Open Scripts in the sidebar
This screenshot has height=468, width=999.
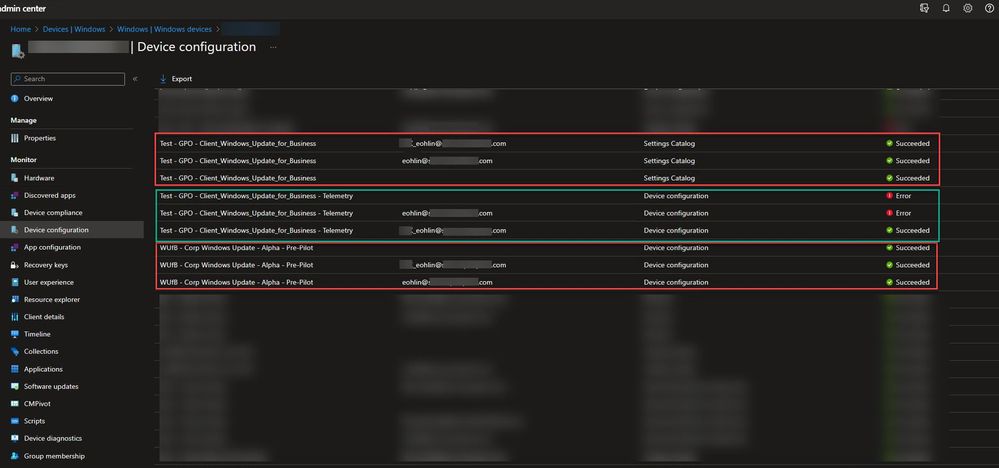point(34,421)
